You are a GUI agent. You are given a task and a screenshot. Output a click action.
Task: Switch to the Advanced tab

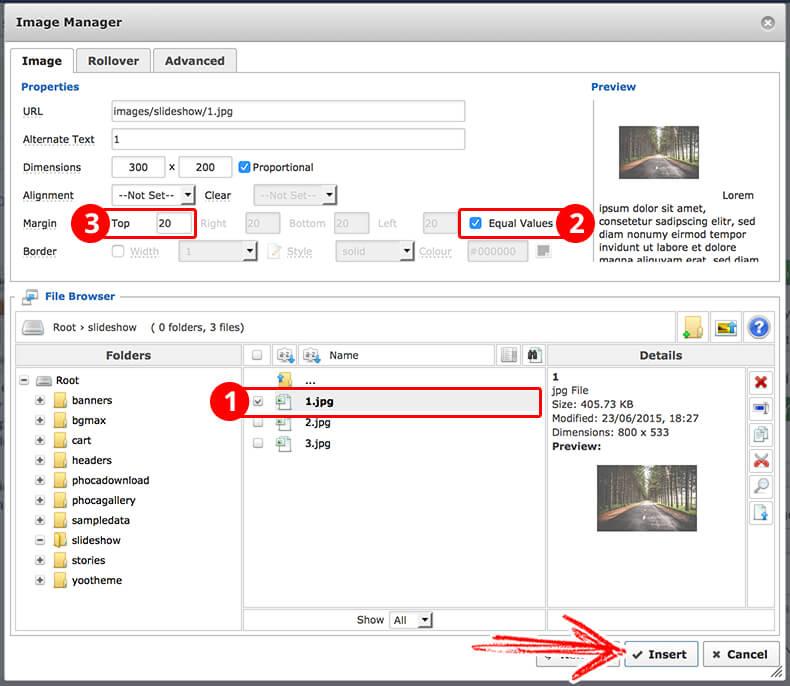pos(195,61)
